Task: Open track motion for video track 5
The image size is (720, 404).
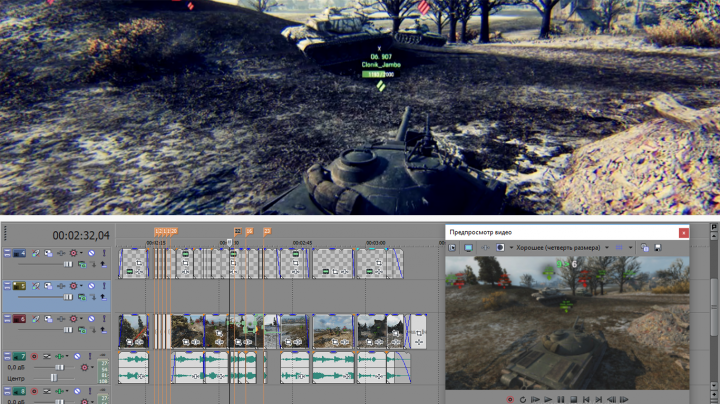Action: tap(48, 286)
